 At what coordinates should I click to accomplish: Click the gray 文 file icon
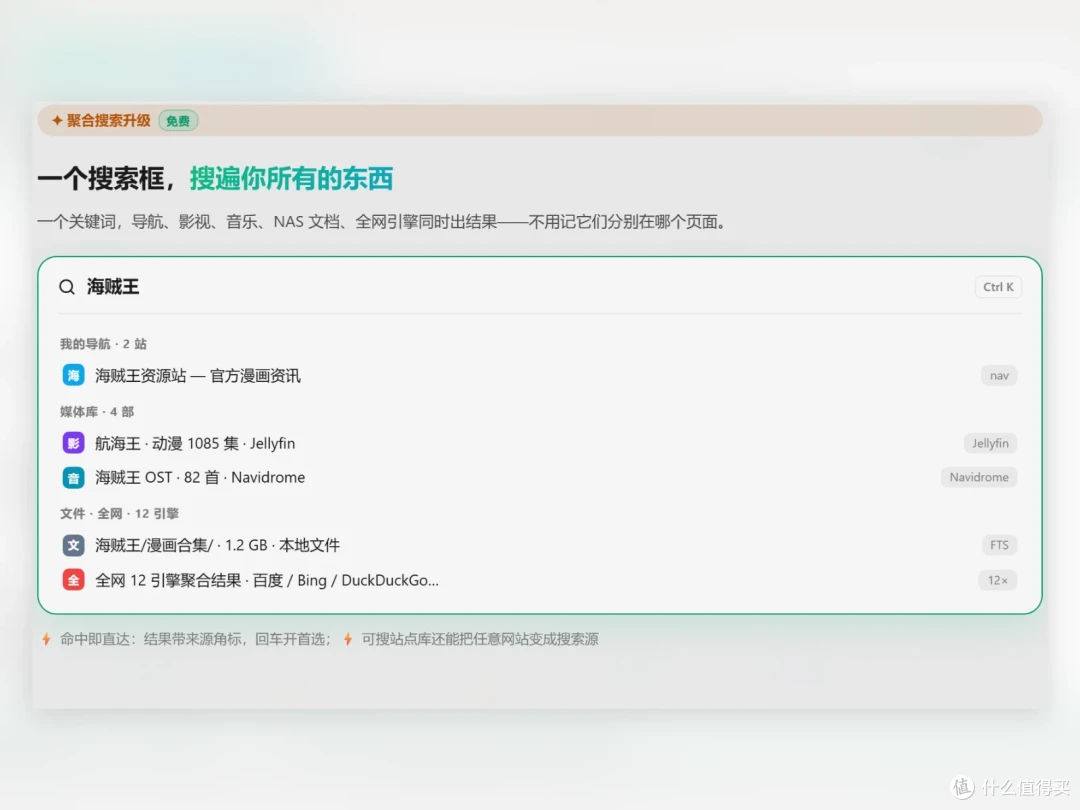point(73,546)
